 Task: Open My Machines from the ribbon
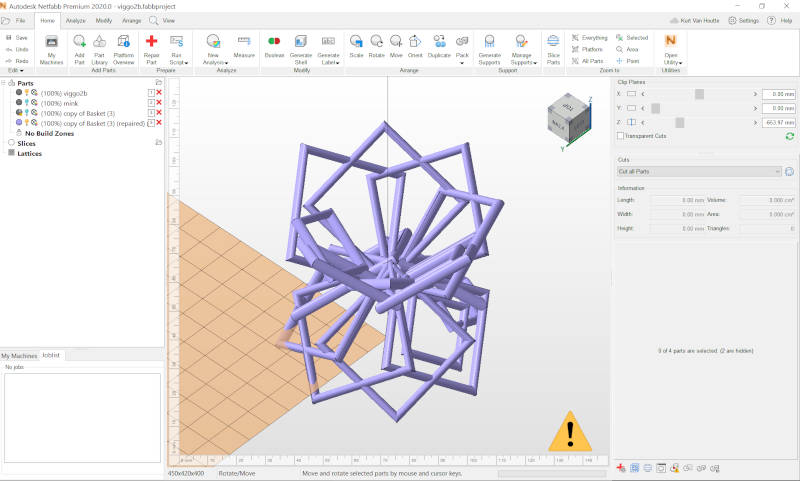[52, 49]
